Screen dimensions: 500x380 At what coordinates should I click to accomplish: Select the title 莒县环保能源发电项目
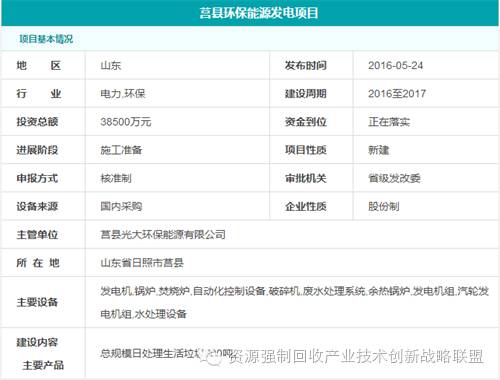(x=259, y=13)
